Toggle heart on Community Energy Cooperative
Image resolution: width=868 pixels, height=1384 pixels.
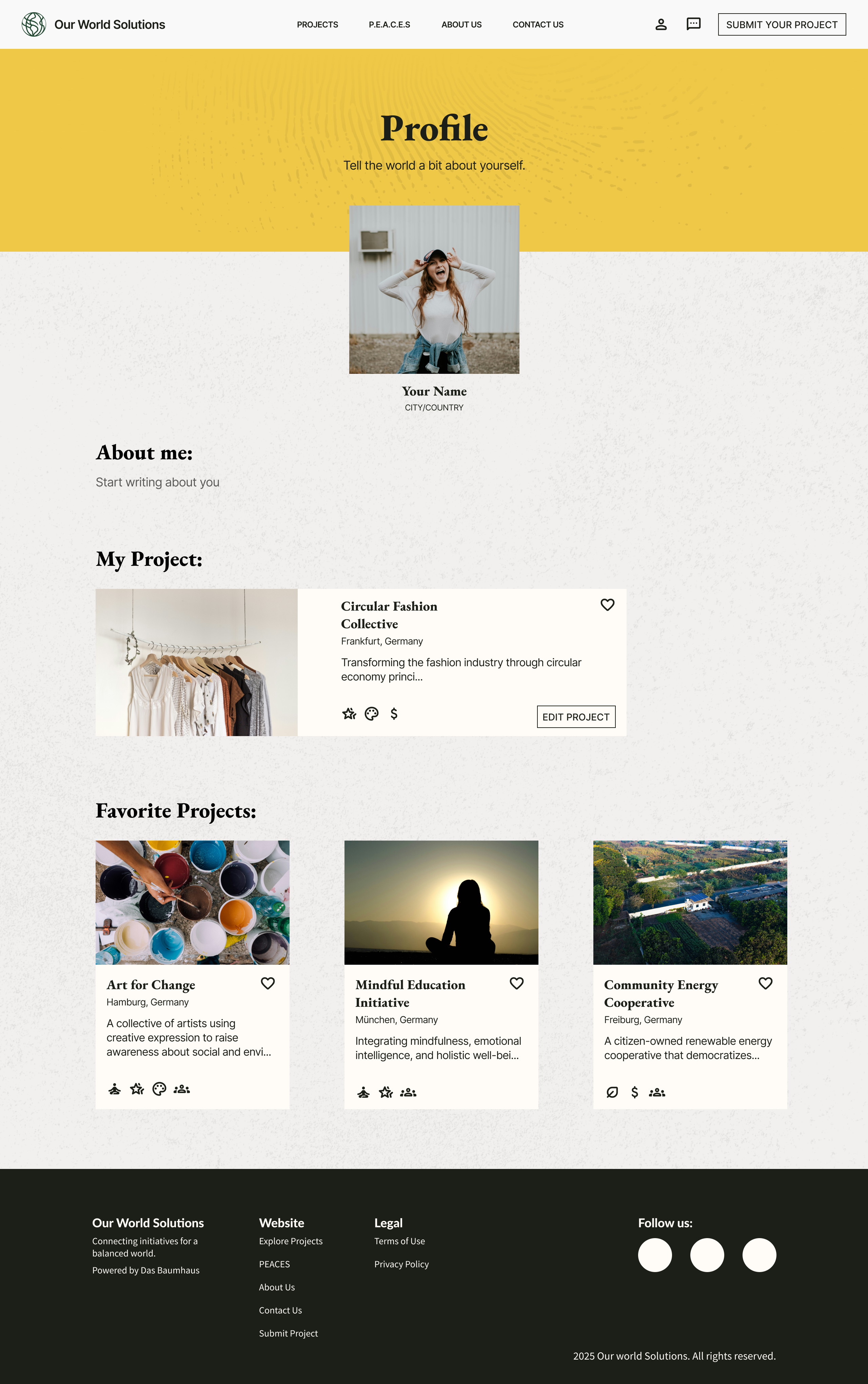click(x=765, y=983)
